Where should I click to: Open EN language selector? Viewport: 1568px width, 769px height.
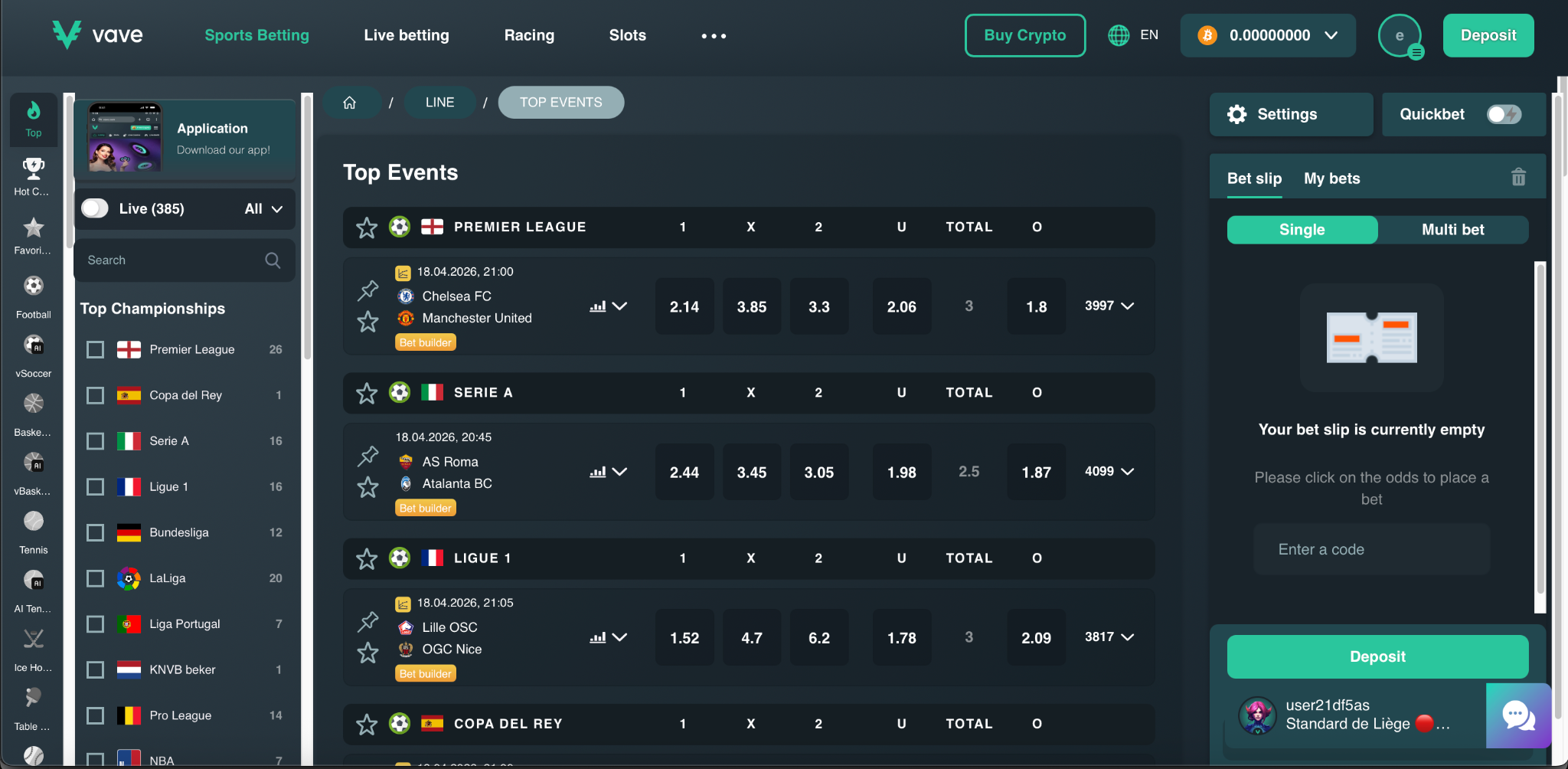[1148, 35]
